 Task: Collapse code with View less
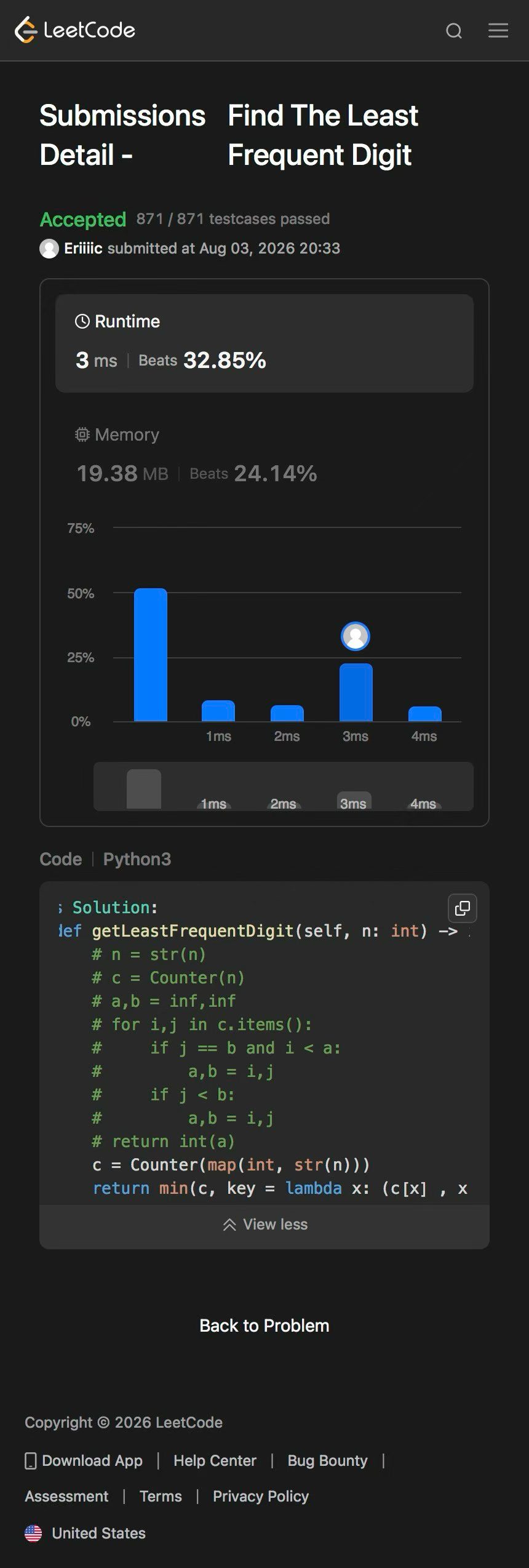coord(264,1224)
